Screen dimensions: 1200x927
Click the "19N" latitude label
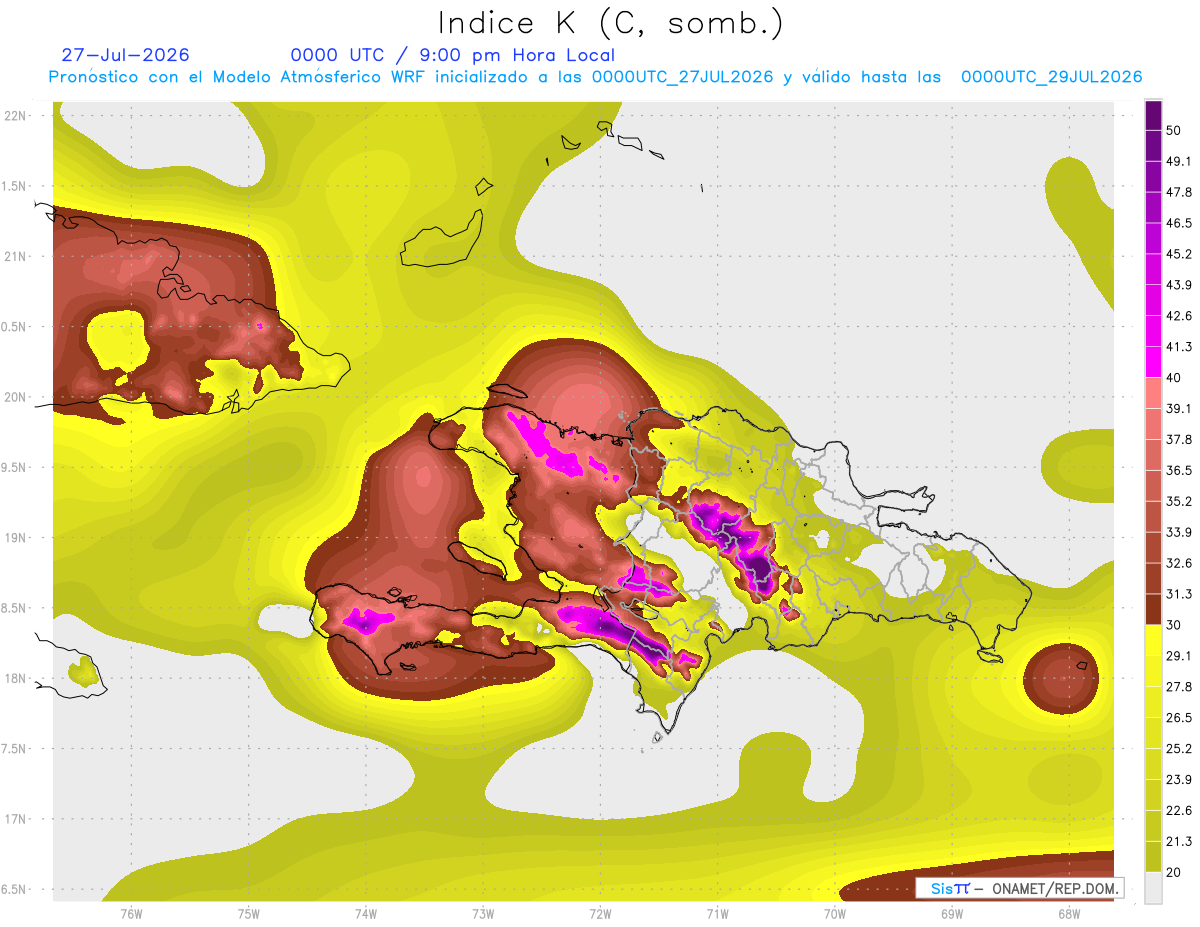pyautogui.click(x=15, y=538)
